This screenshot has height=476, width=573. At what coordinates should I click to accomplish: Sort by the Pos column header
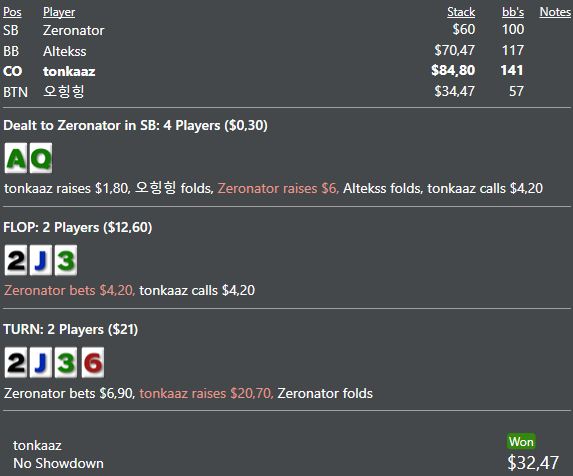pyautogui.click(x=12, y=12)
